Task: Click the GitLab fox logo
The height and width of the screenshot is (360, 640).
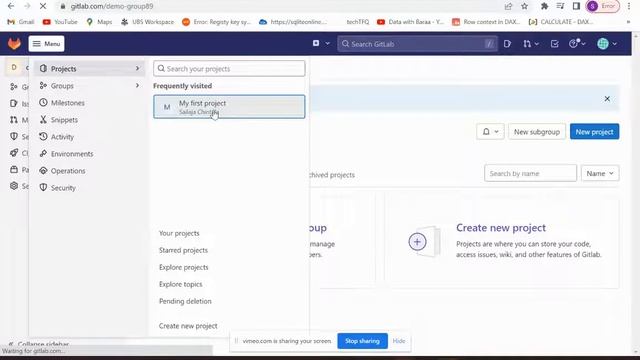Action: [14, 43]
